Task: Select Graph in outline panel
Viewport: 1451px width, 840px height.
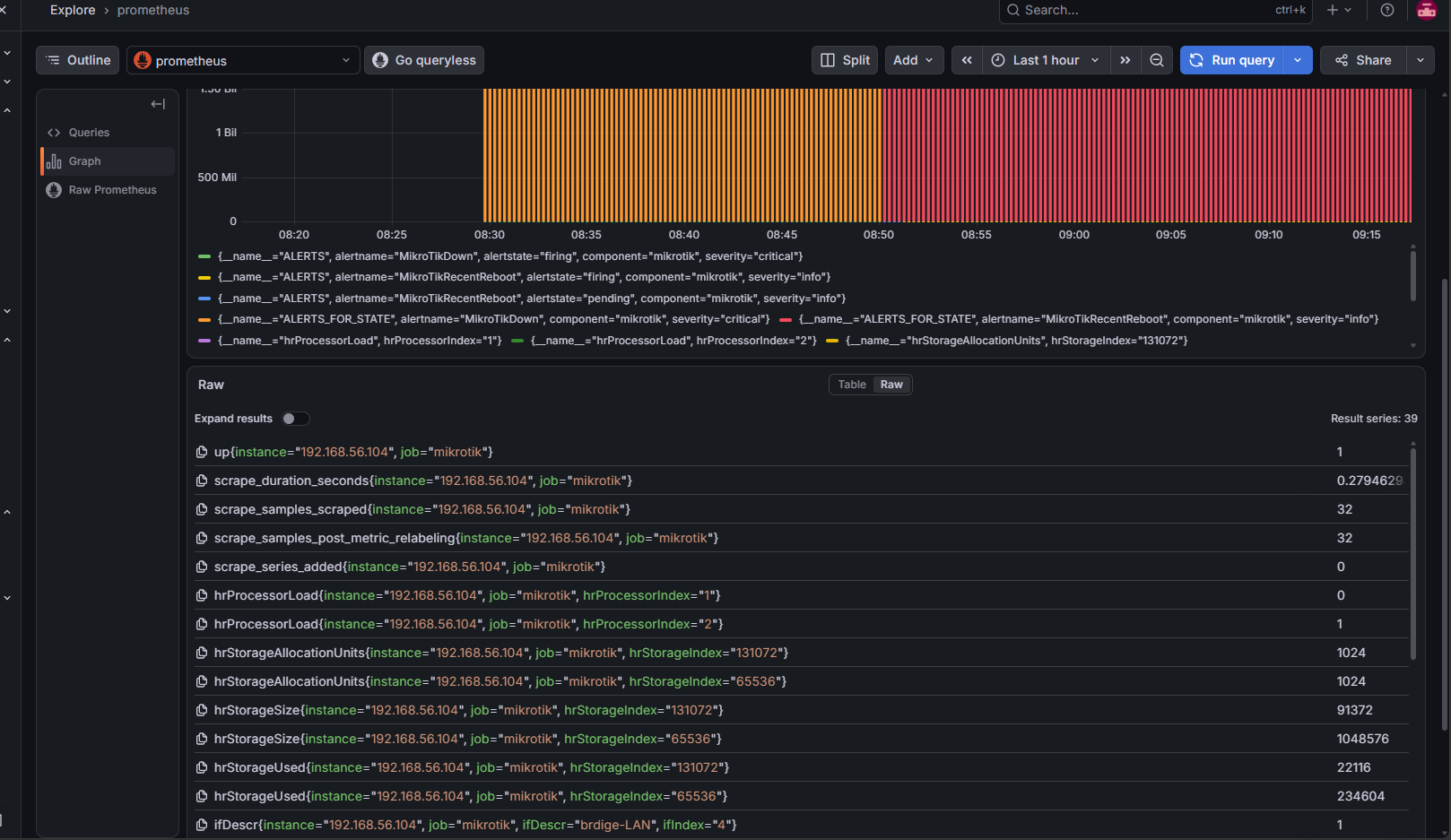Action: [108, 161]
